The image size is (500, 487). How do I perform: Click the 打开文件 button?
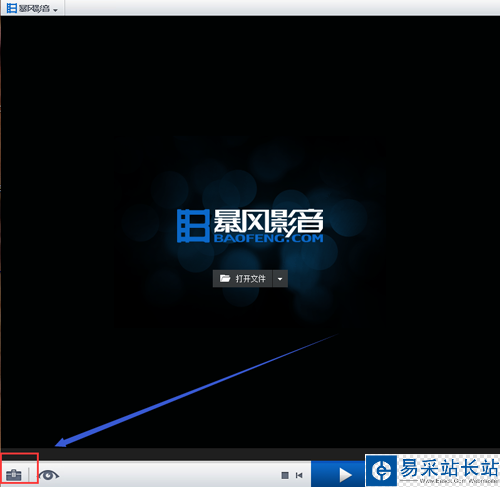[x=243, y=278]
